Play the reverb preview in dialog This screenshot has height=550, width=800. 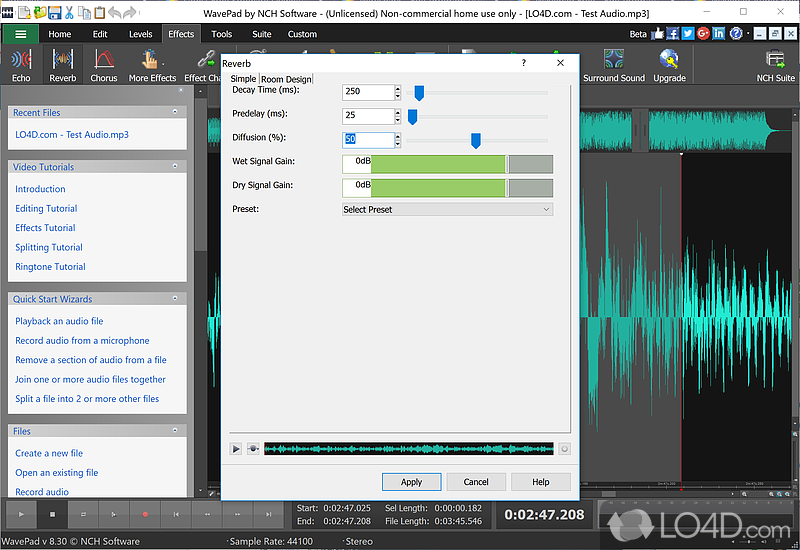tap(236, 449)
